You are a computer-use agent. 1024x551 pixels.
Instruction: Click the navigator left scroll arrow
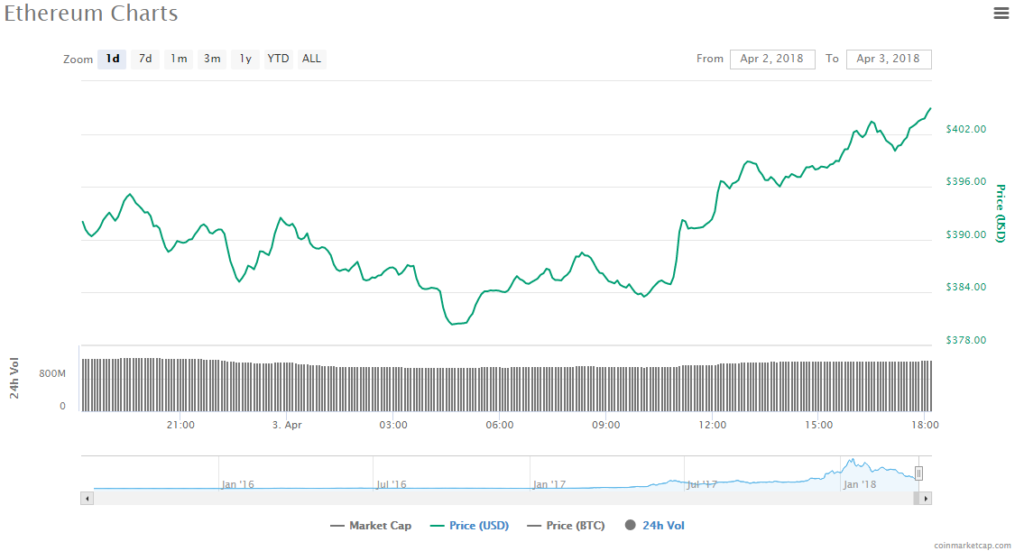87,497
